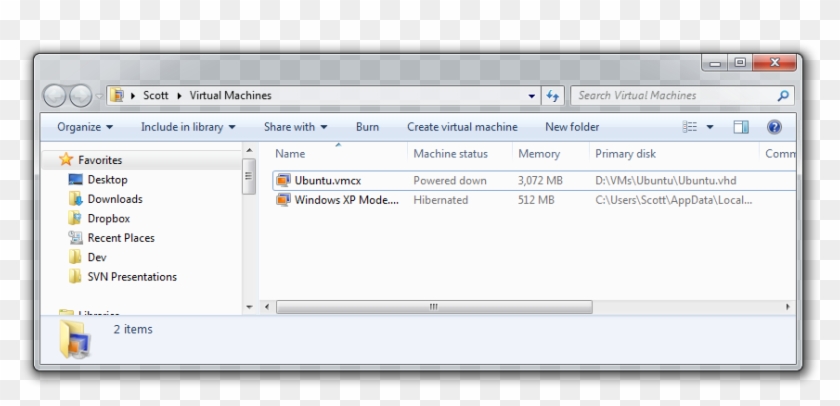Viewport: 840px width, 406px height.
Task: Create a New folder
Action: point(572,127)
